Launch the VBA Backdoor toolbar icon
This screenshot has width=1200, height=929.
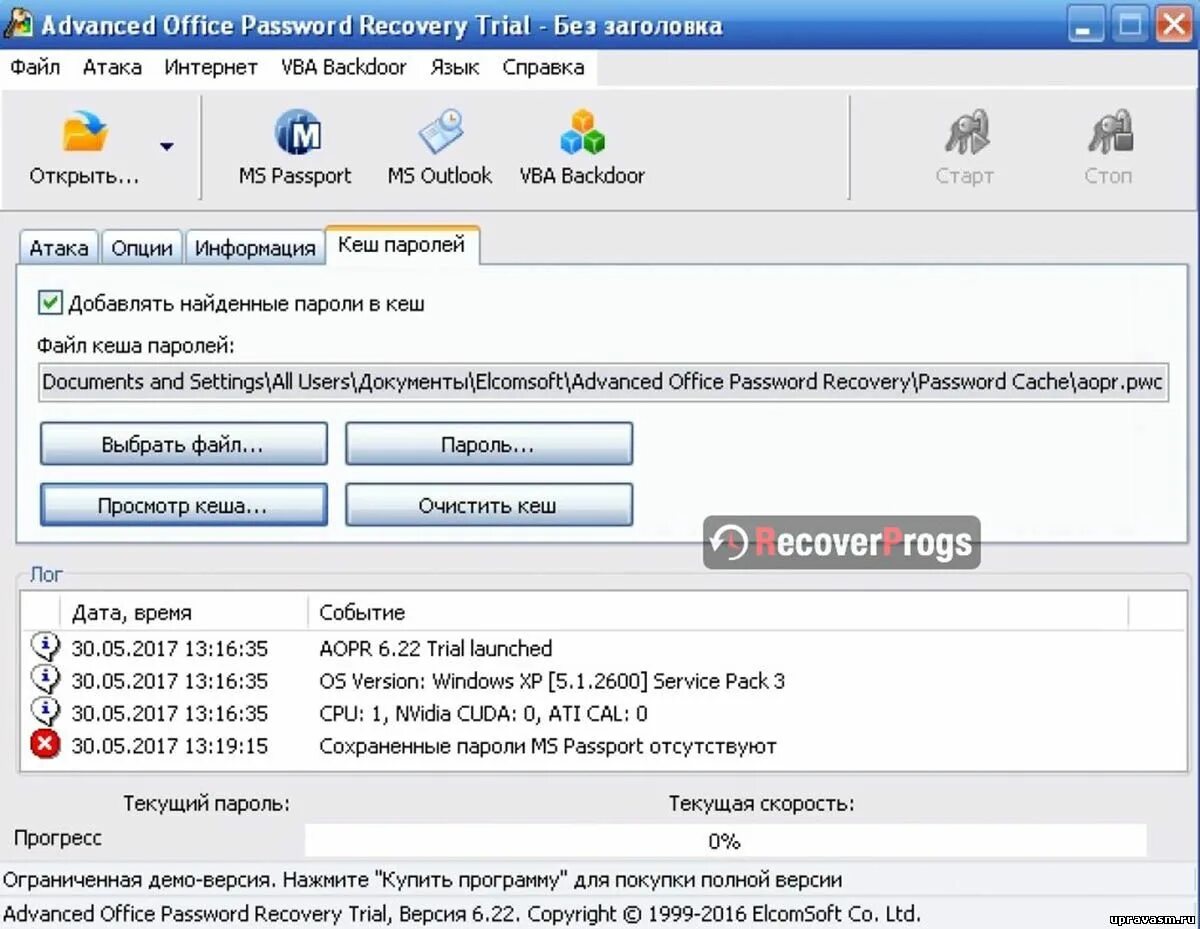pos(583,134)
